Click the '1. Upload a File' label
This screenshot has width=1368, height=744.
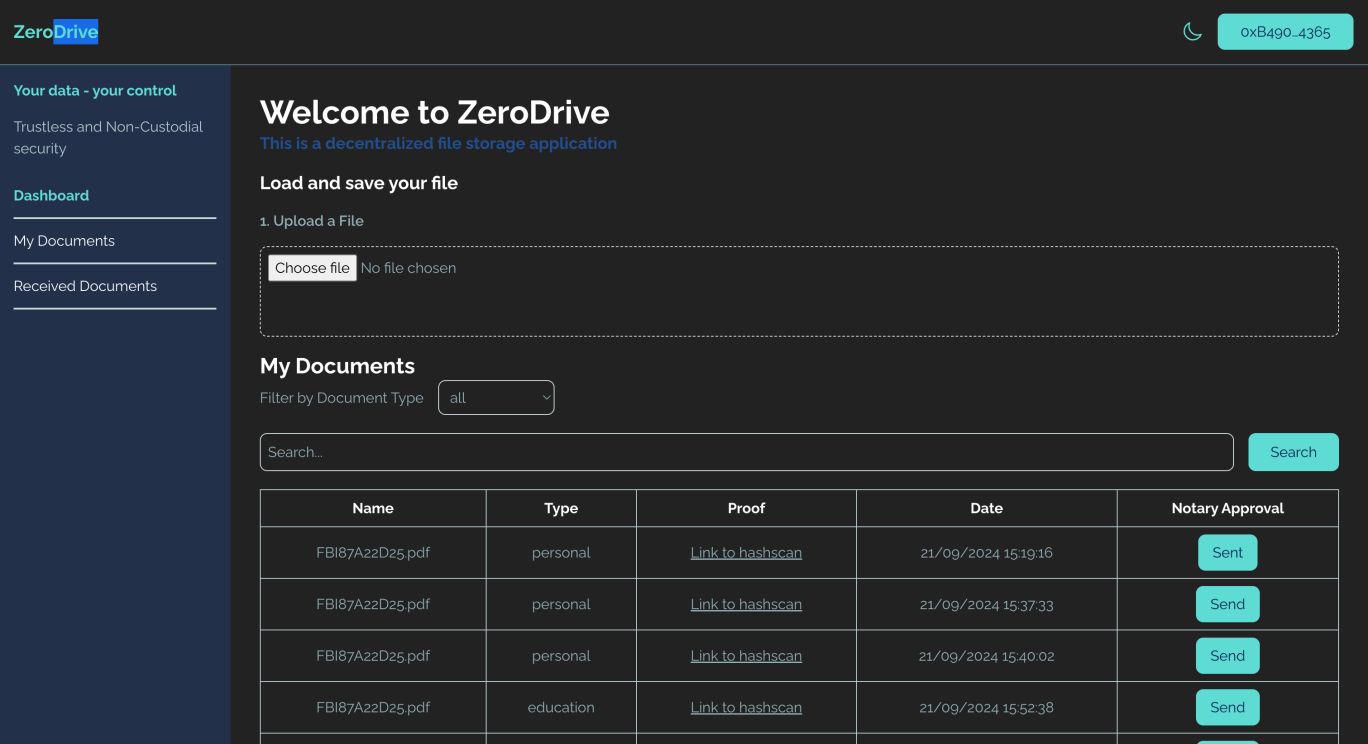point(312,221)
